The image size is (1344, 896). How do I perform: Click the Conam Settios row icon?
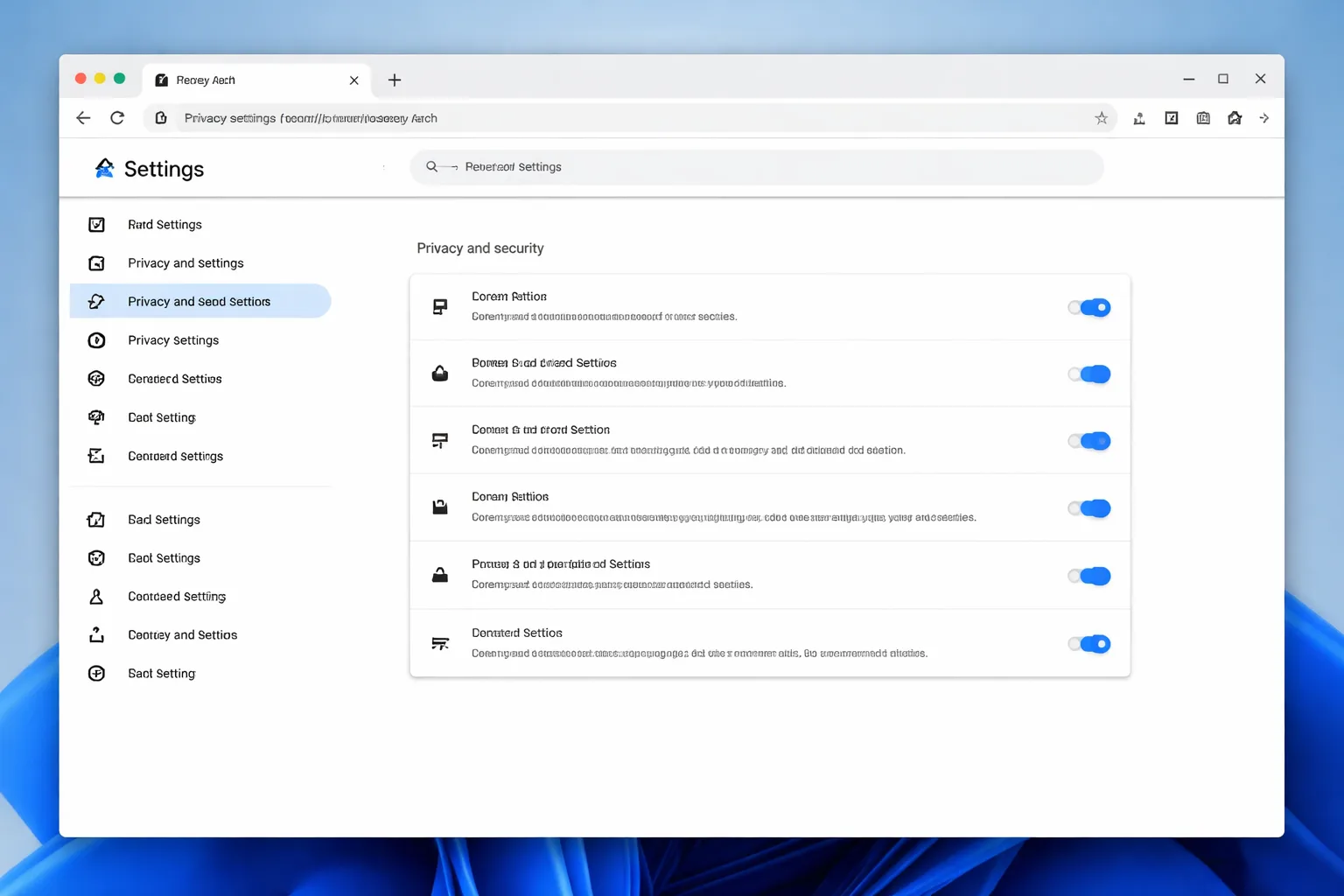(x=440, y=507)
